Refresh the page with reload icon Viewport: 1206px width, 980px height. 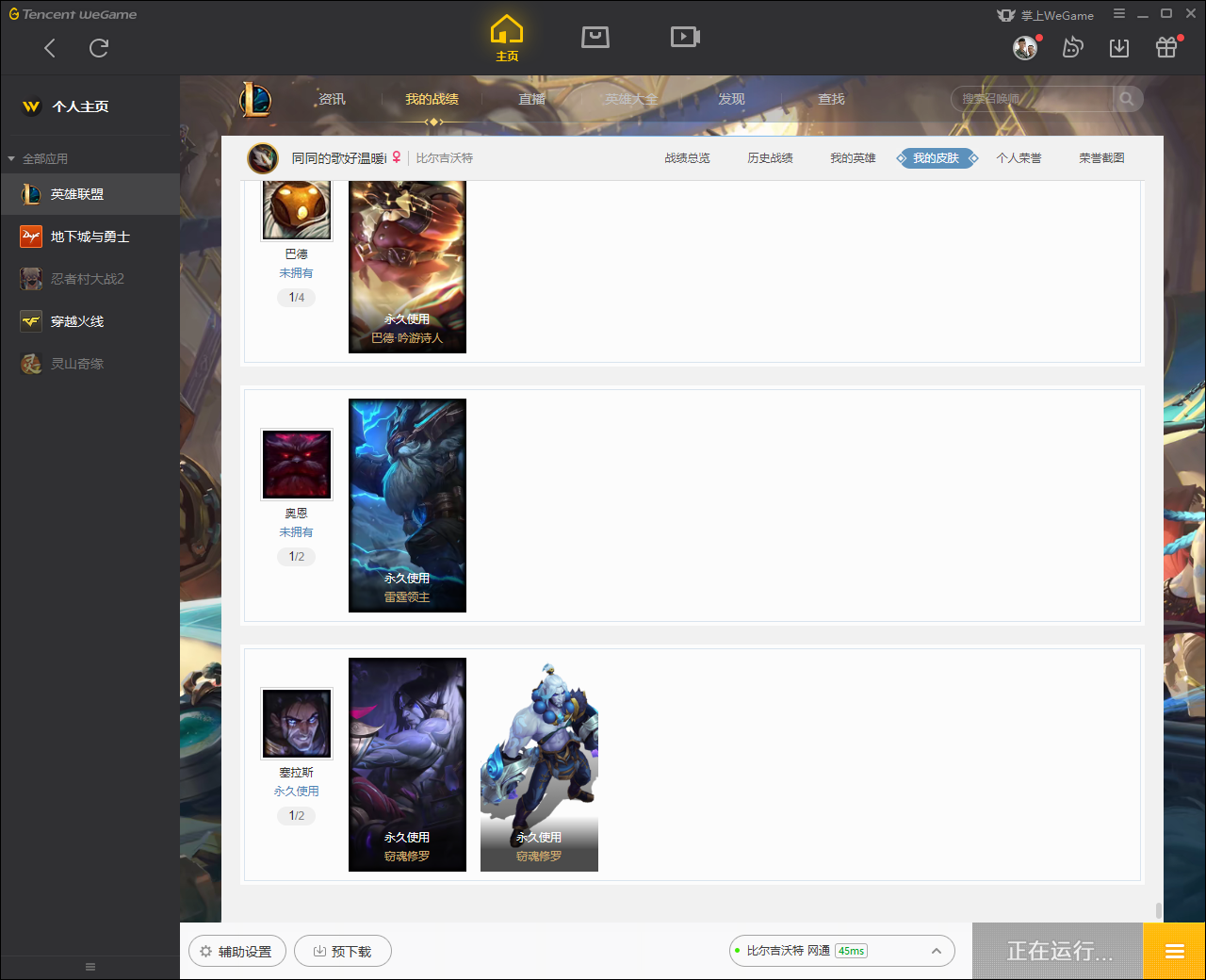click(99, 48)
